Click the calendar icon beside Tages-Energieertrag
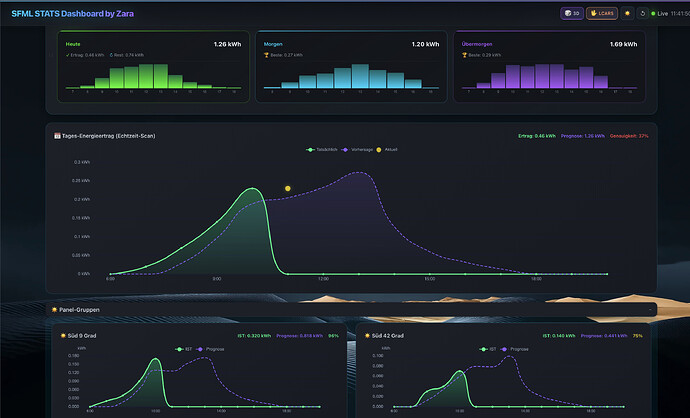The width and height of the screenshot is (690, 418). (57, 135)
